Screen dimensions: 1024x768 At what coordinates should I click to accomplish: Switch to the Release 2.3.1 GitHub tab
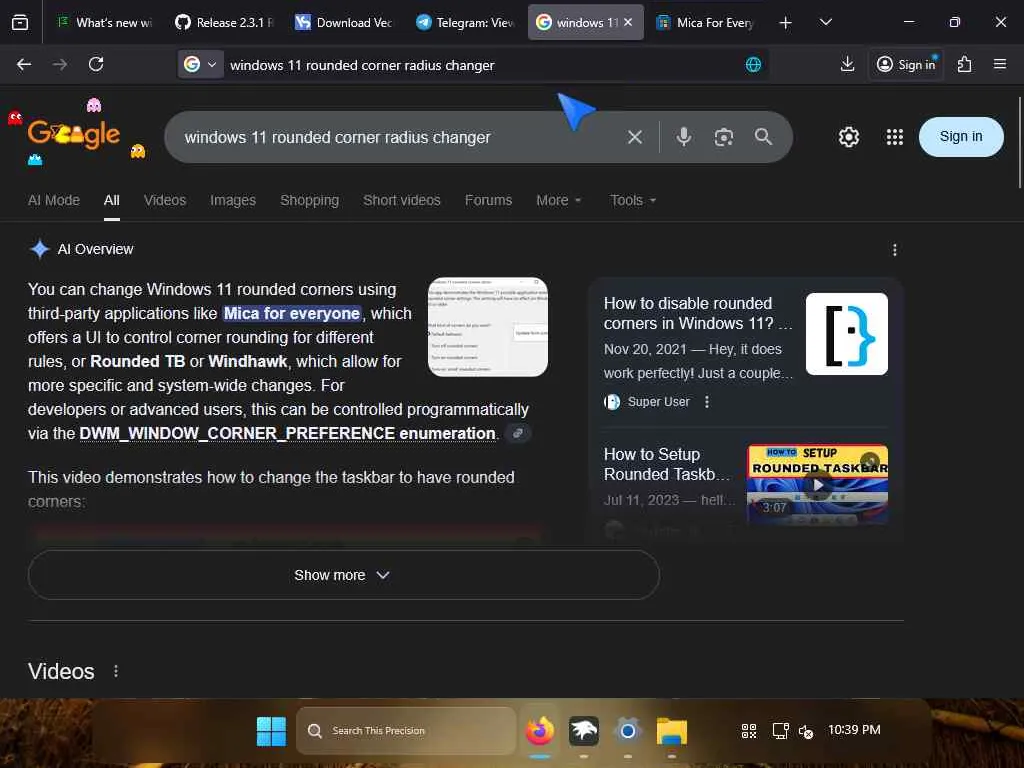[224, 22]
